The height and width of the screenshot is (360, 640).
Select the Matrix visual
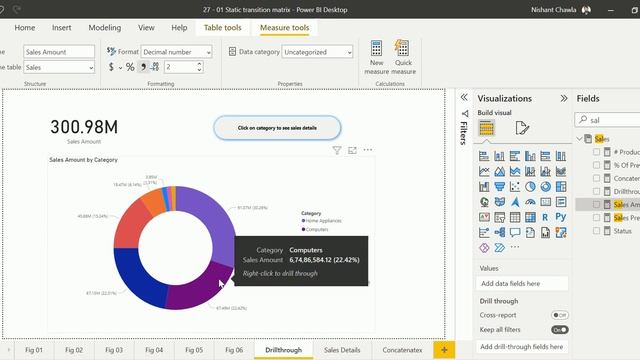[530, 217]
